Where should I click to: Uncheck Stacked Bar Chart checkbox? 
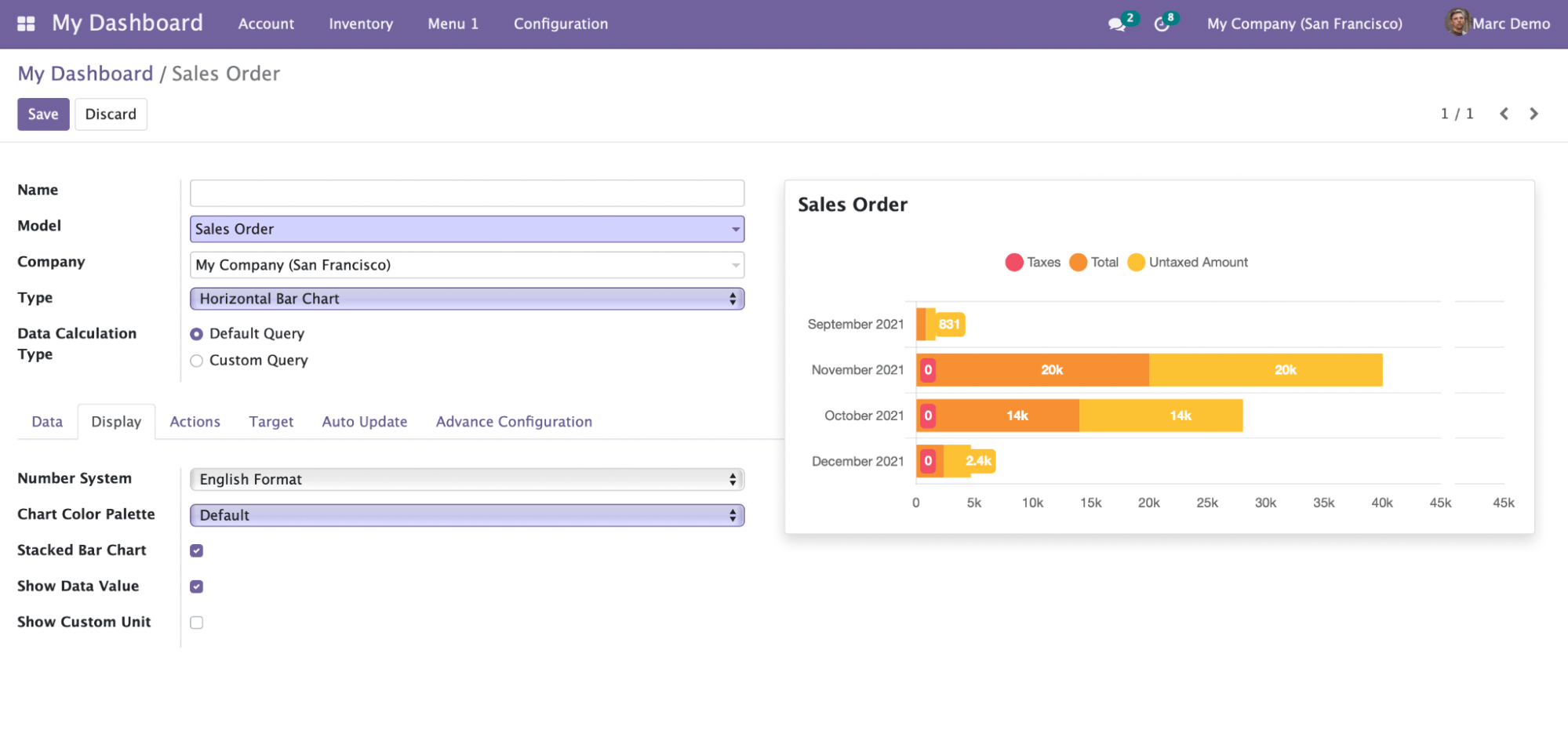(197, 550)
